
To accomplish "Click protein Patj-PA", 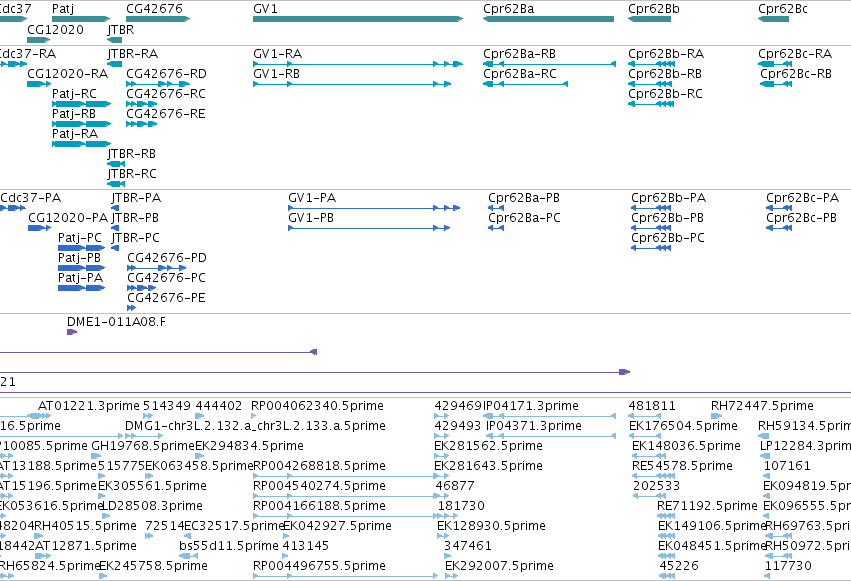I will (81, 288).
